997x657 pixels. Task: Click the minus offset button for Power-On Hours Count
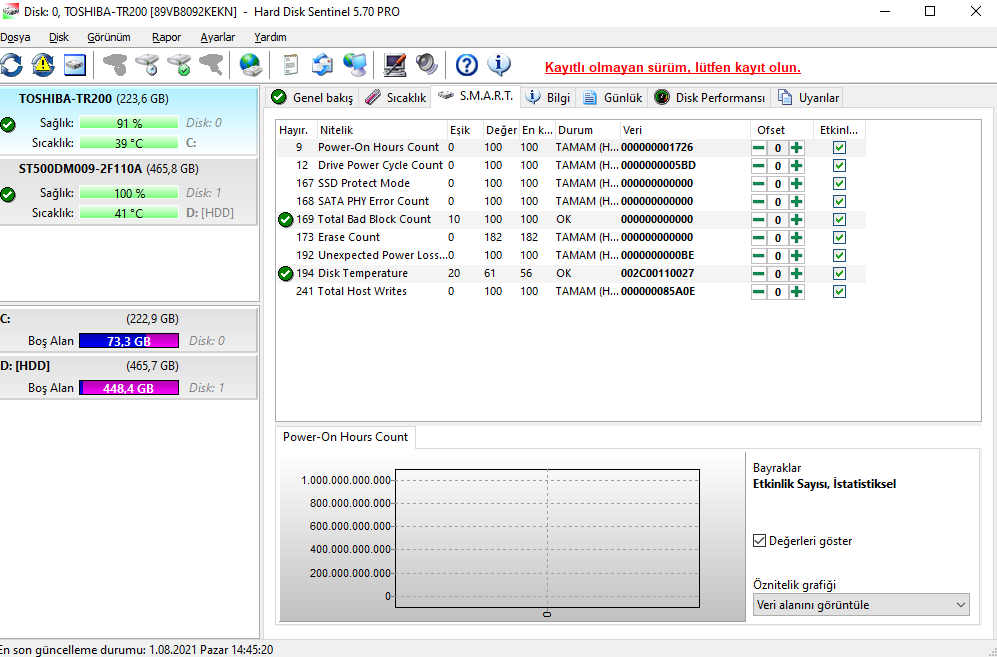(x=759, y=148)
